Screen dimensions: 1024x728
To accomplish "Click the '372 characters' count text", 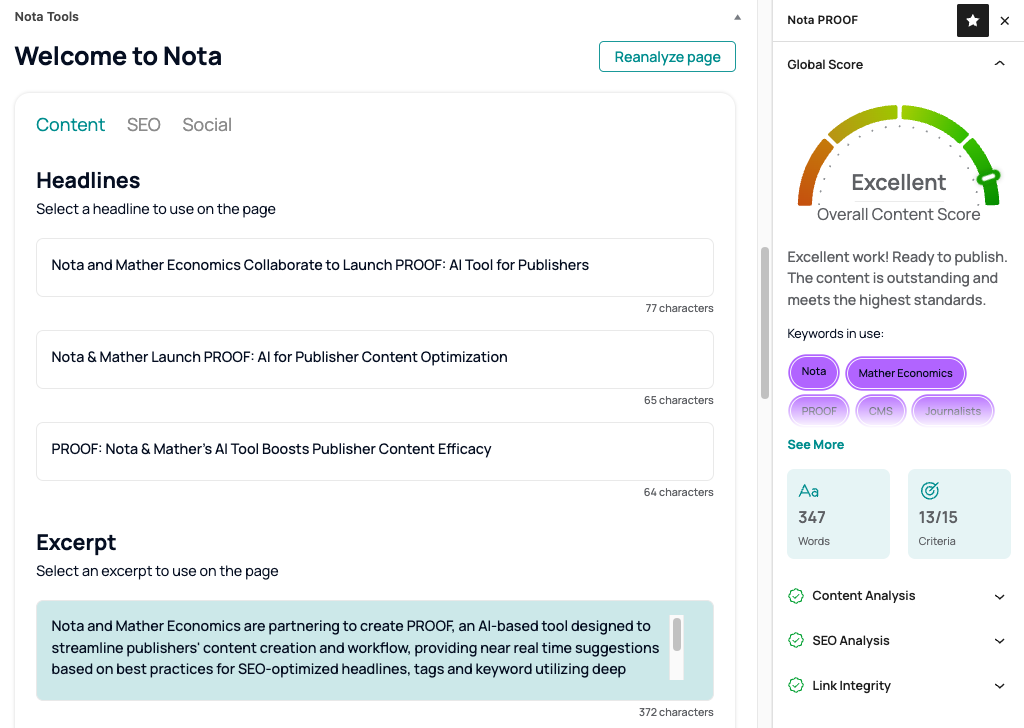I will click(676, 712).
